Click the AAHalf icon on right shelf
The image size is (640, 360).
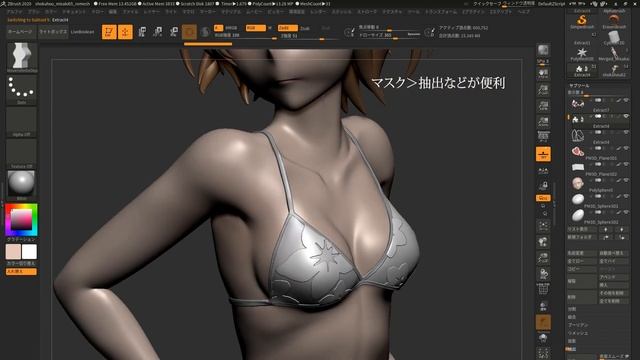point(543,122)
